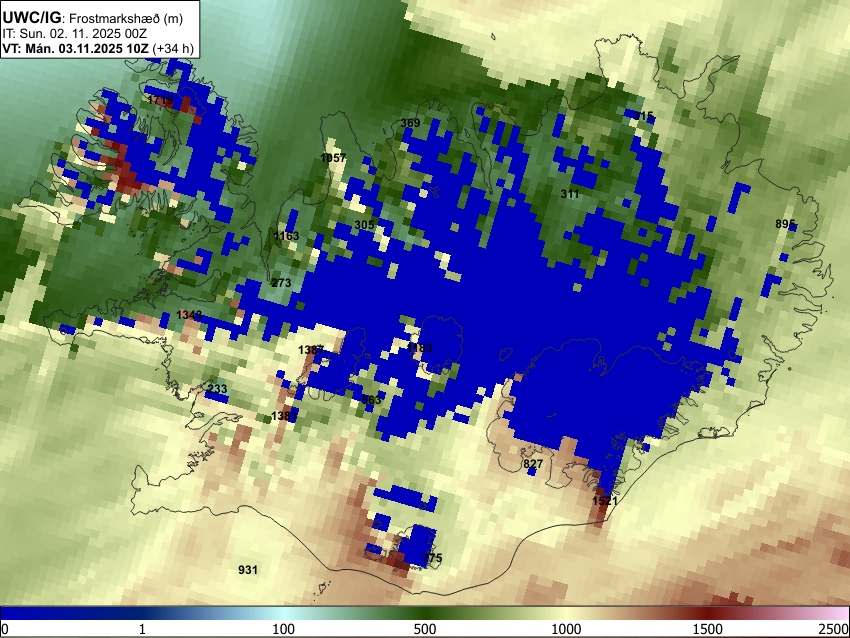Click the map value 1521 on the southeast coast
Image resolution: width=850 pixels, height=638 pixels.
[x=605, y=501]
